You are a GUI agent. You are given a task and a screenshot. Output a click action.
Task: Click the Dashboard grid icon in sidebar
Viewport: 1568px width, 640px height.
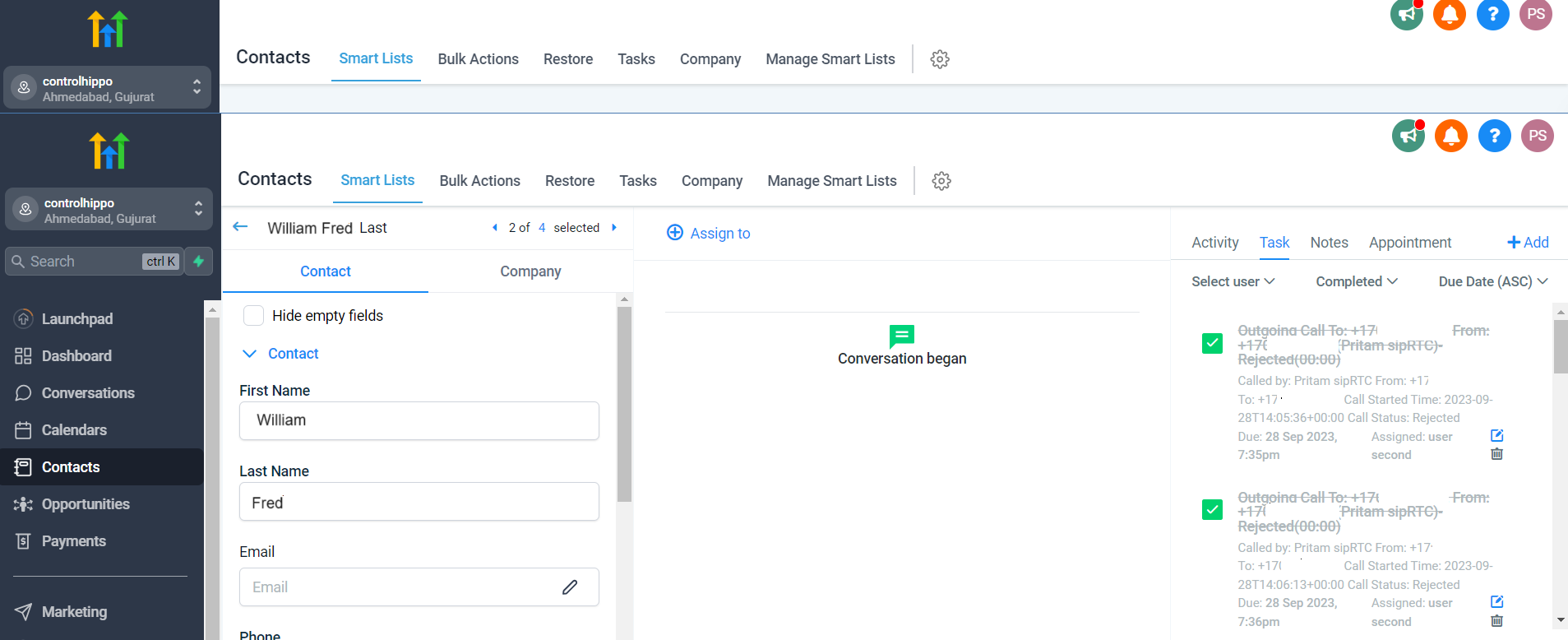(x=23, y=355)
